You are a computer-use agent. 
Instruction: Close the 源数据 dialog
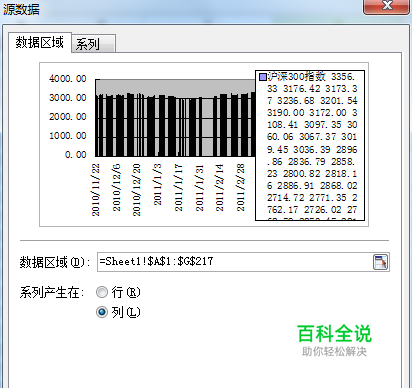pos(386,6)
